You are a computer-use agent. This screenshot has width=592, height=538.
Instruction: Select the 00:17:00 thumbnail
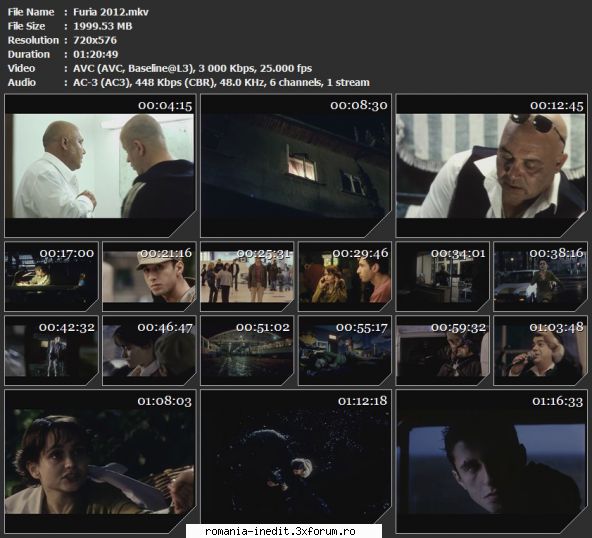coord(51,276)
